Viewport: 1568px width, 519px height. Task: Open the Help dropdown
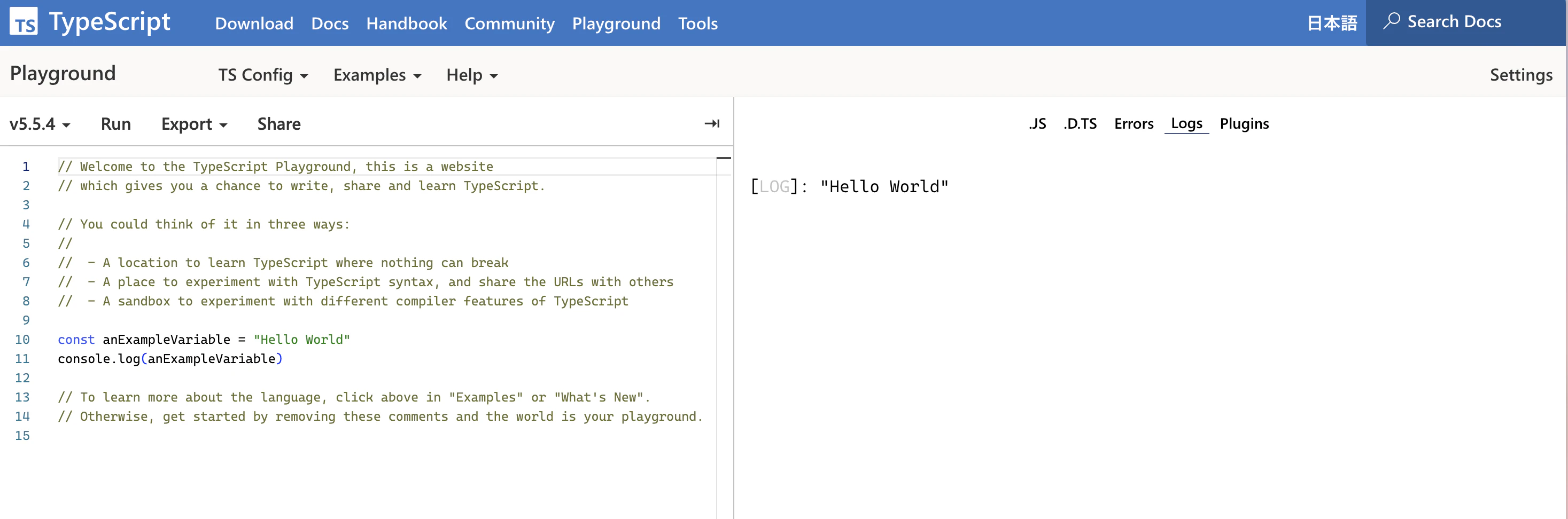pos(472,75)
